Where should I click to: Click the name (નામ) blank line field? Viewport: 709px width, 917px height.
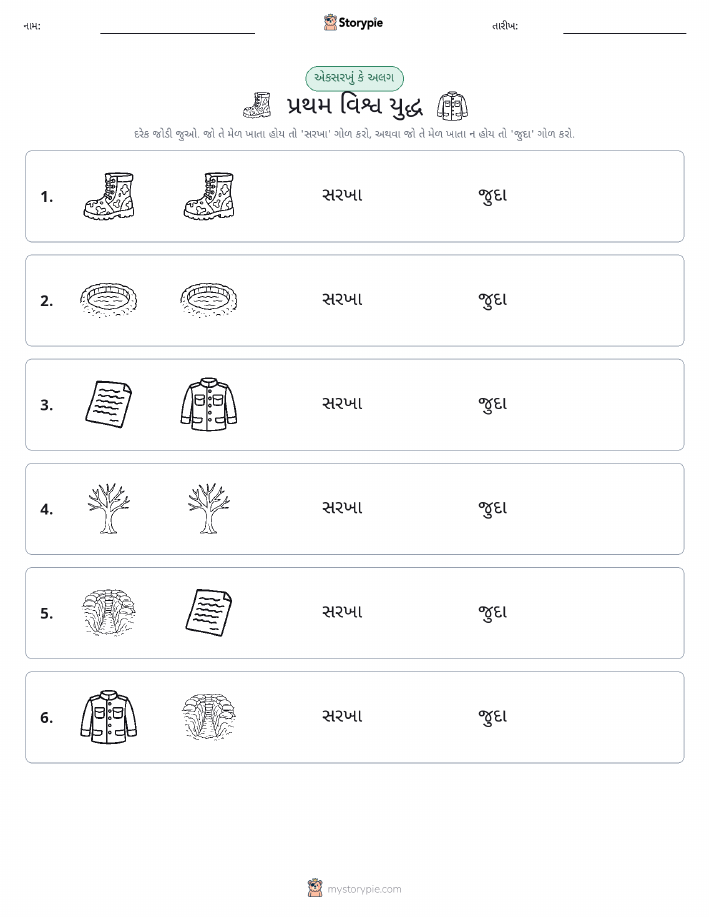[x=177, y=27]
